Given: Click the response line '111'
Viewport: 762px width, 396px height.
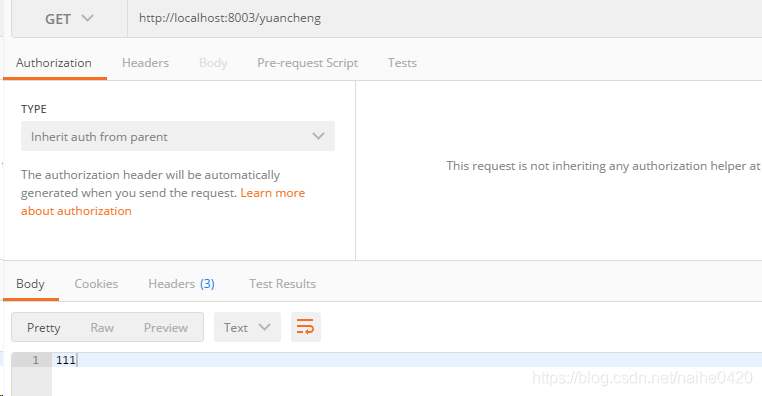Looking at the screenshot, I should click(66, 360).
